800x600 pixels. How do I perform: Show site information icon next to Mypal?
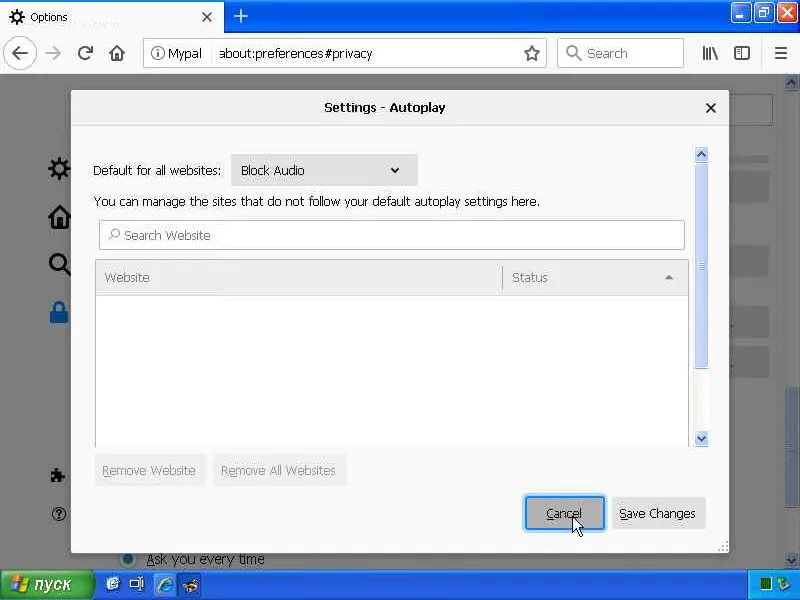(x=158, y=53)
